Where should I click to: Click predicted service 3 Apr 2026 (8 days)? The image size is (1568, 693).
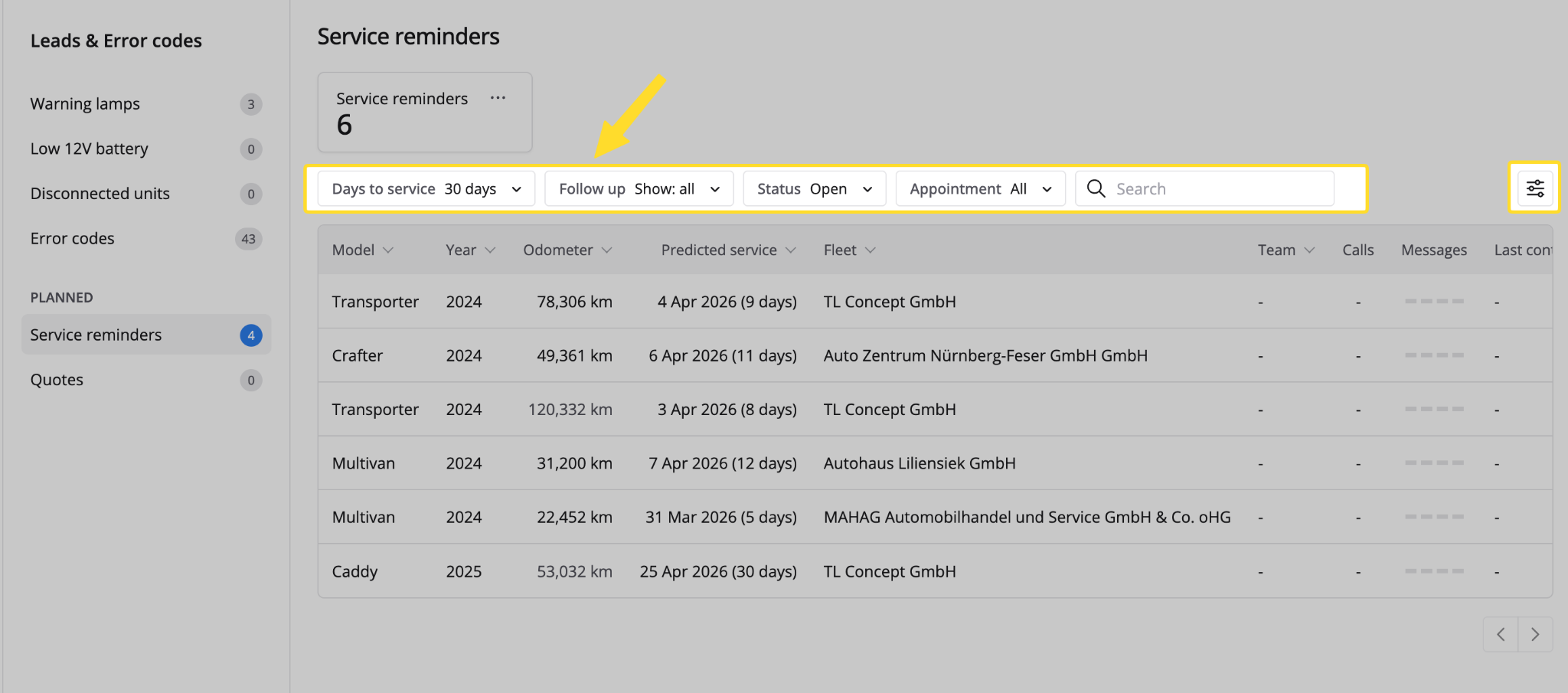click(727, 410)
